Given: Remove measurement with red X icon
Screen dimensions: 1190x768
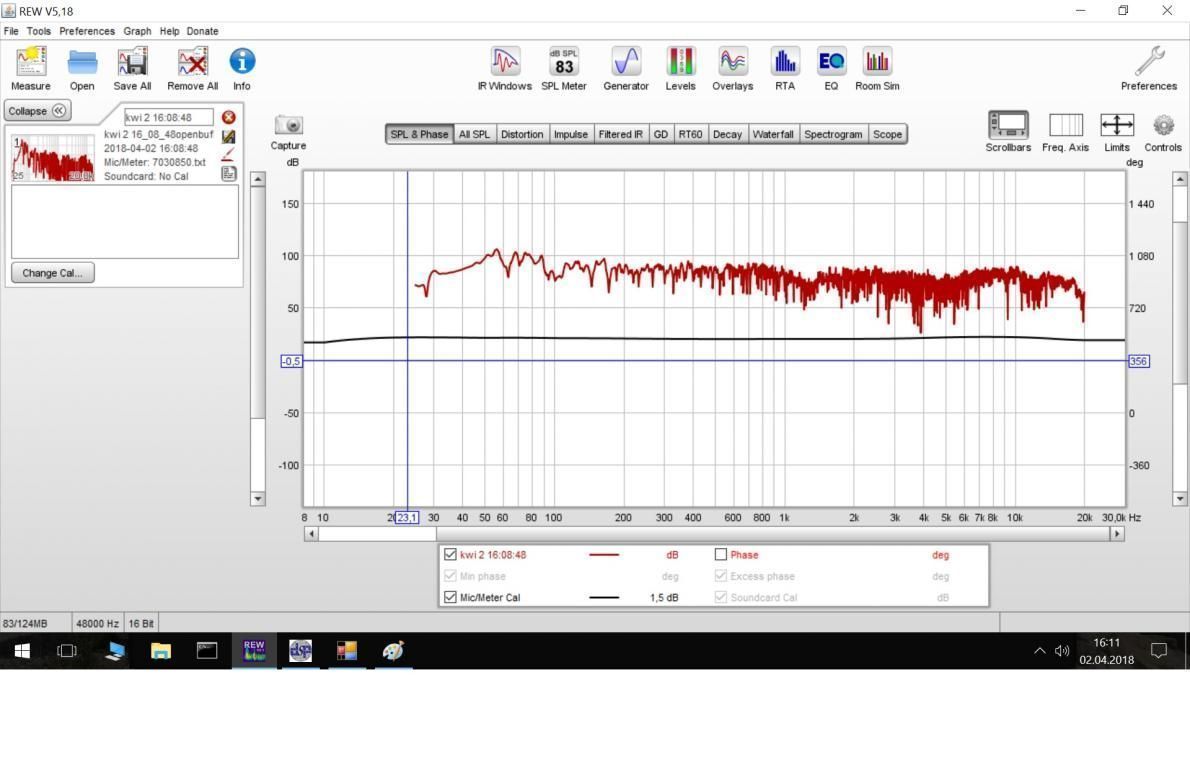Looking at the screenshot, I should (228, 117).
